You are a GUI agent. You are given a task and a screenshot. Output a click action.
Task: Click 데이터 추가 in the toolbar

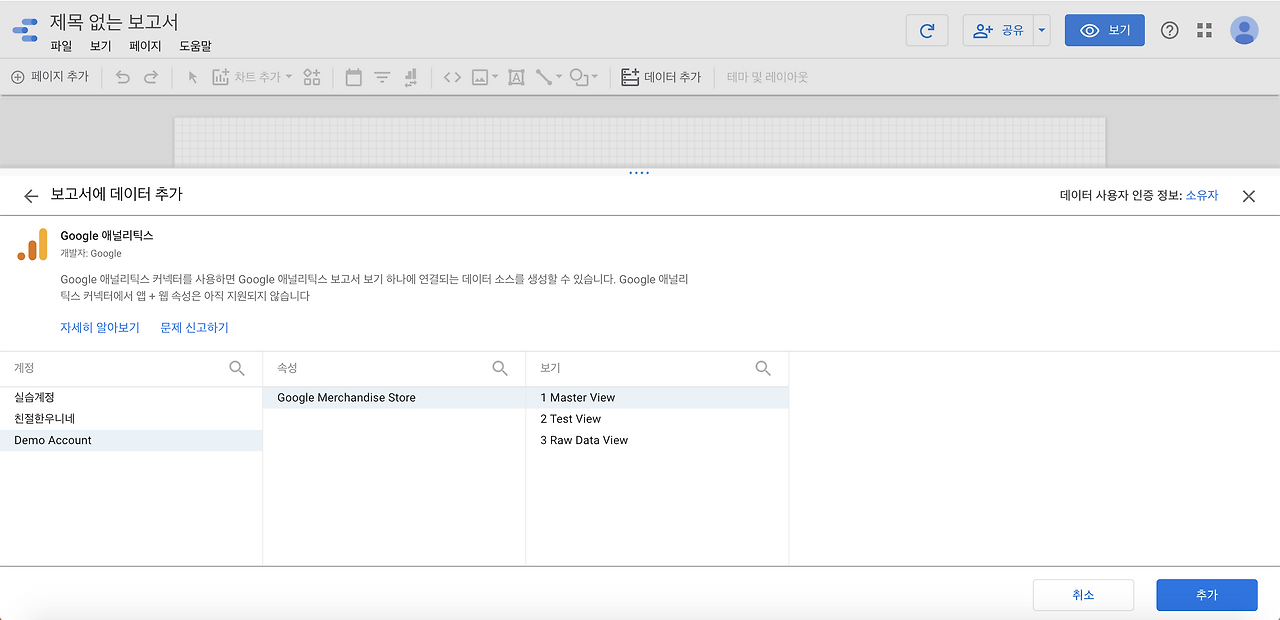coord(661,77)
